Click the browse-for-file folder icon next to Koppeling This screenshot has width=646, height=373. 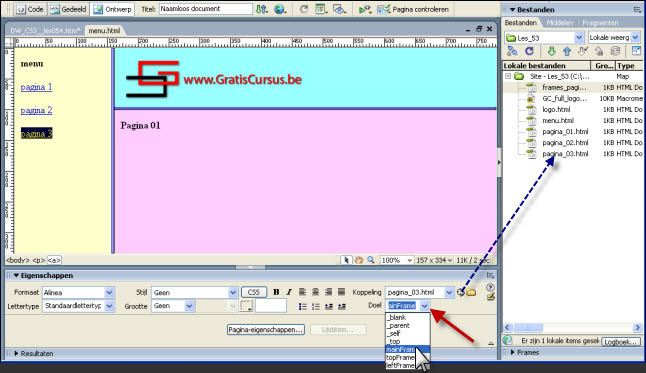[471, 292]
